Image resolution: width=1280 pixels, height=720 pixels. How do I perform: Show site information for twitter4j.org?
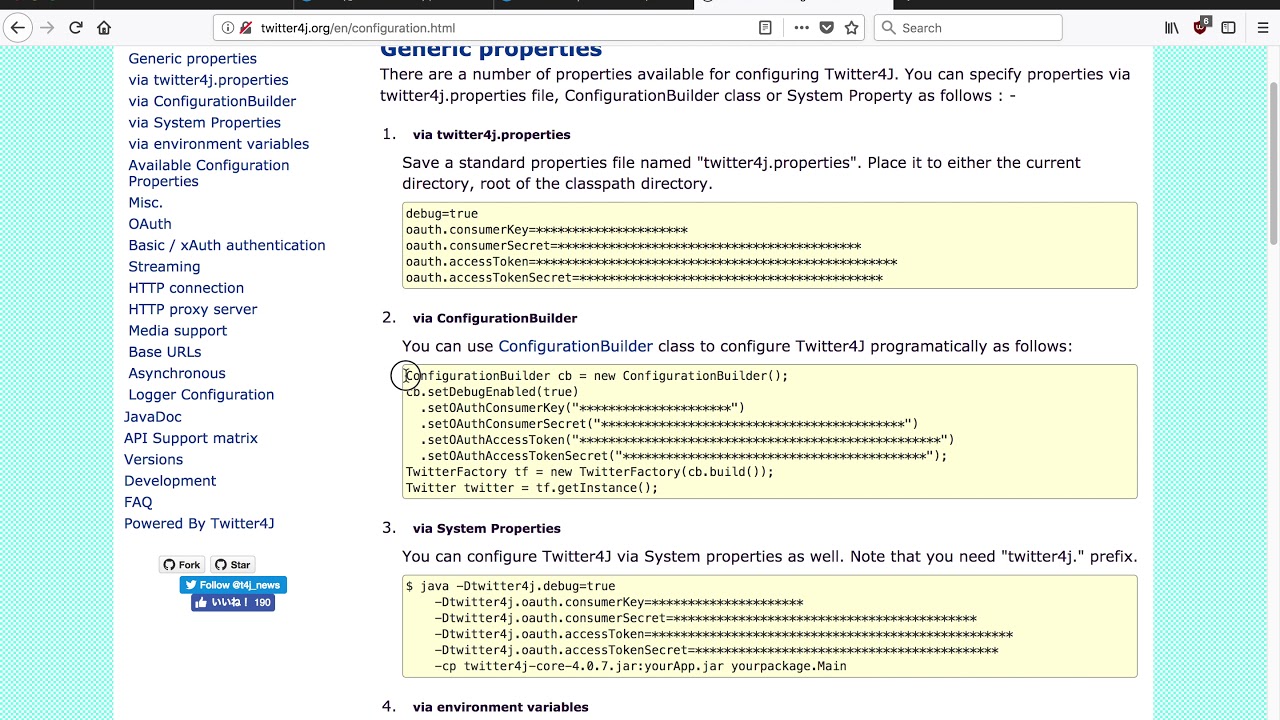click(x=228, y=28)
